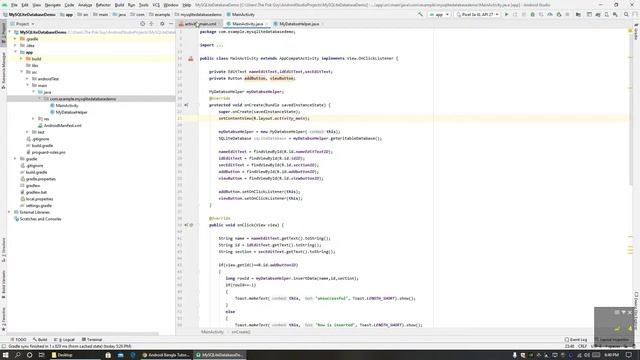Run the app with the green play button

click(x=507, y=14)
